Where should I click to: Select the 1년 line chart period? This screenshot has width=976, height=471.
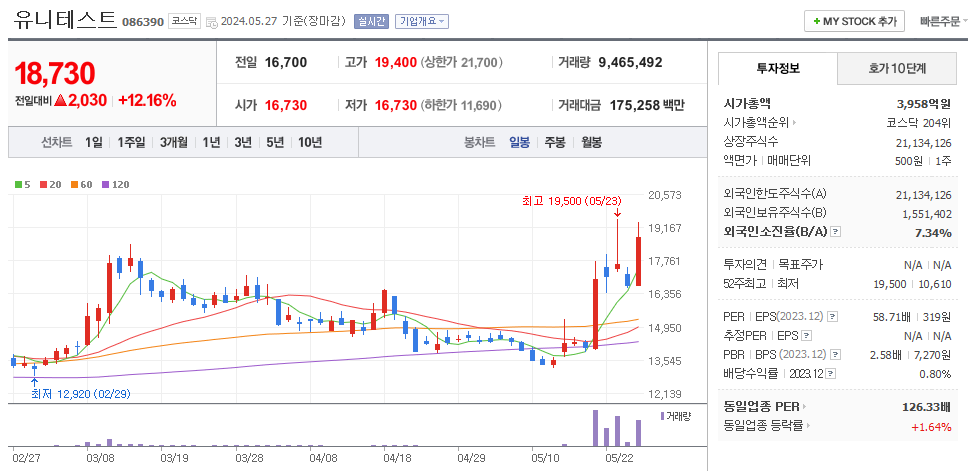click(211, 142)
